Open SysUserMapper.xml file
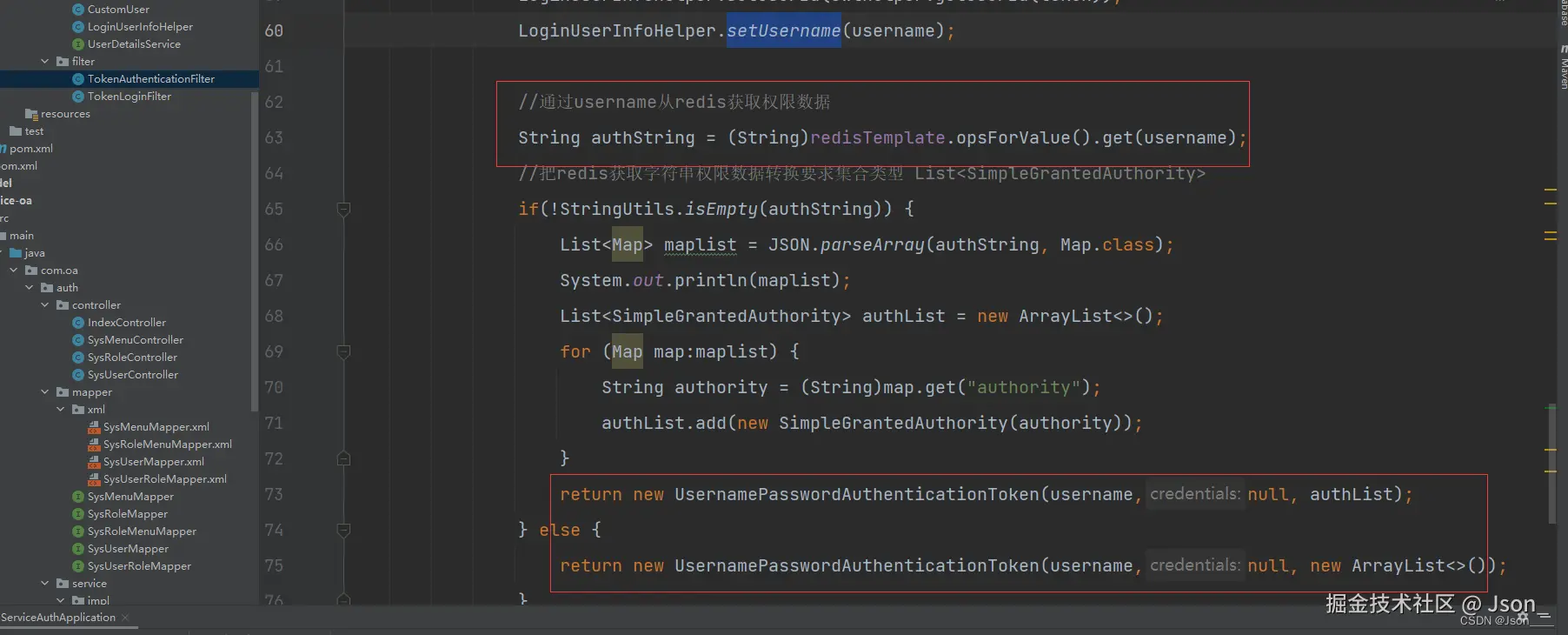 153,462
